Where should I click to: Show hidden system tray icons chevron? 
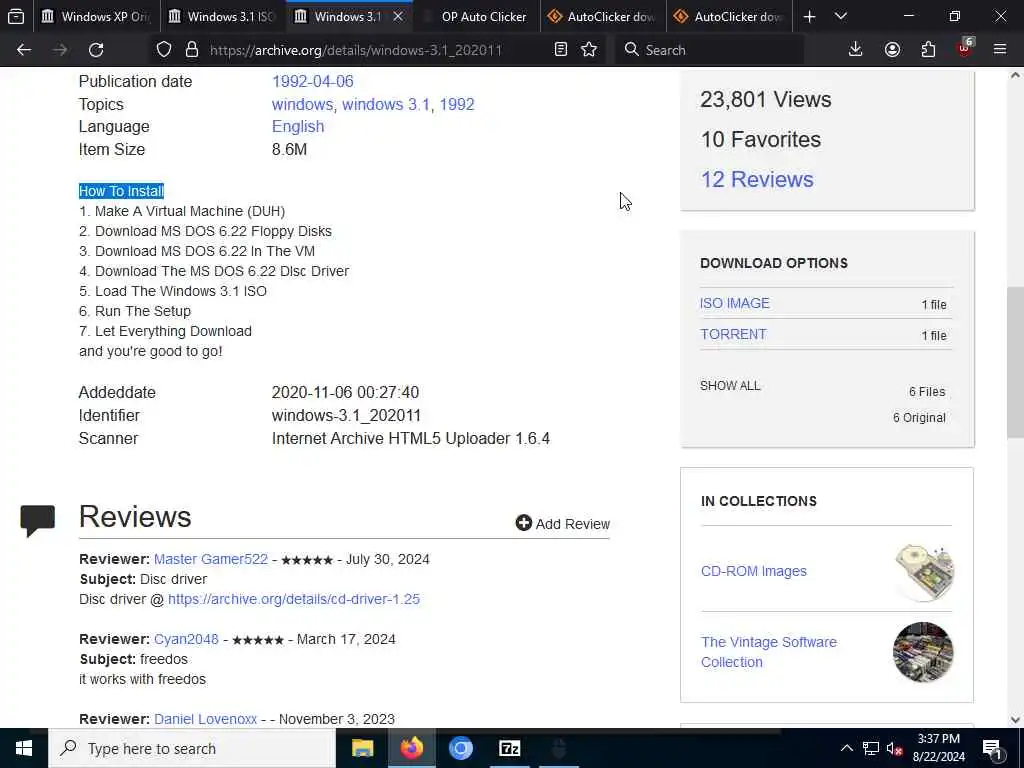coord(846,748)
